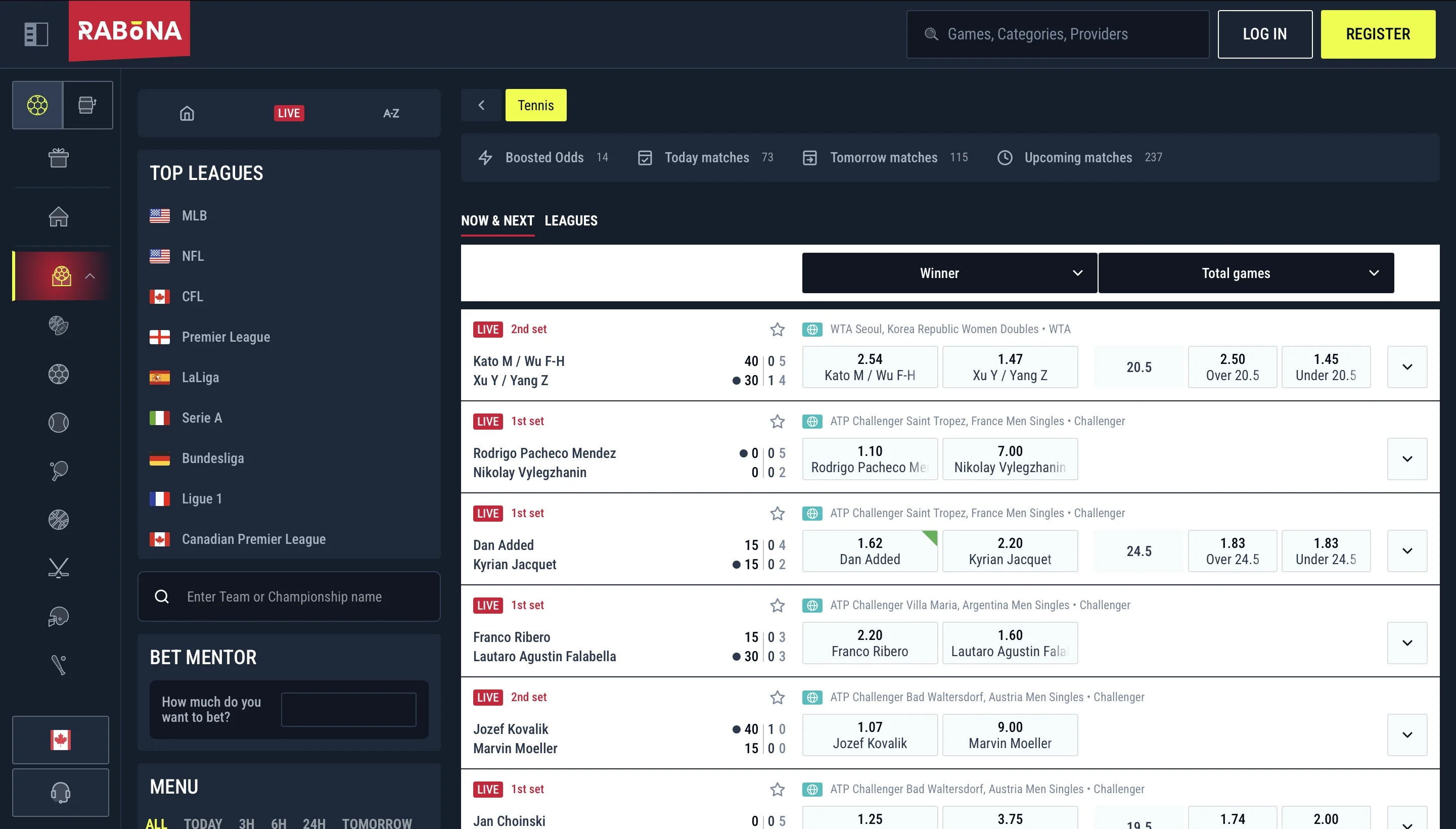
Task: Filter by Boosted Odds
Action: click(544, 158)
